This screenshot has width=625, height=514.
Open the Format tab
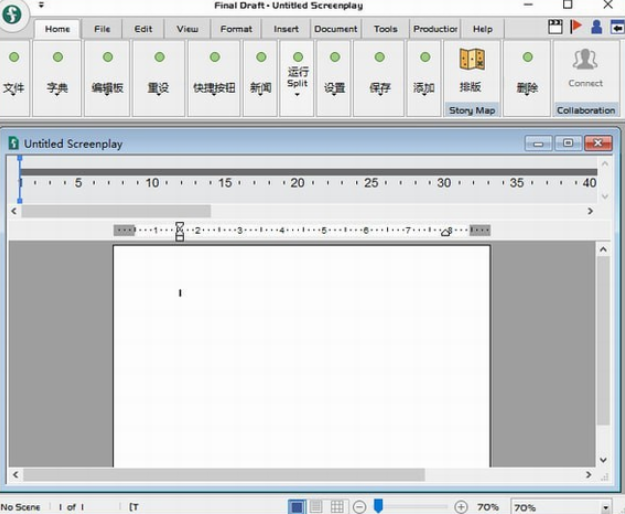tap(236, 29)
